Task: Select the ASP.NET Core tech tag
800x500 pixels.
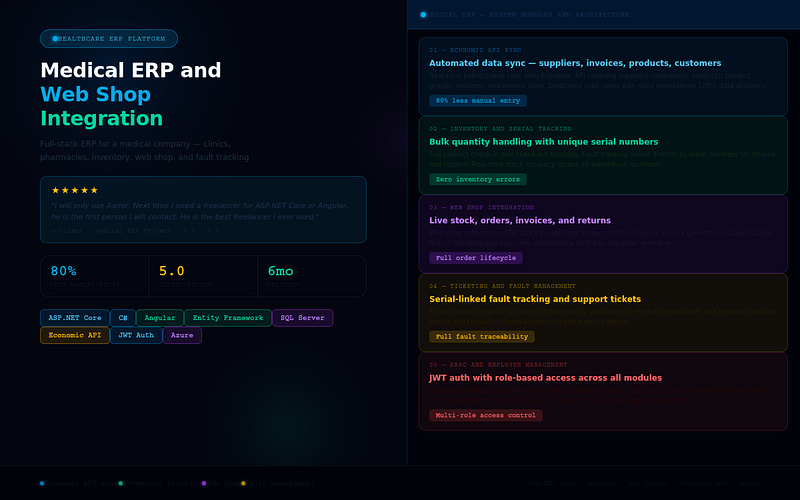Action: (x=75, y=318)
